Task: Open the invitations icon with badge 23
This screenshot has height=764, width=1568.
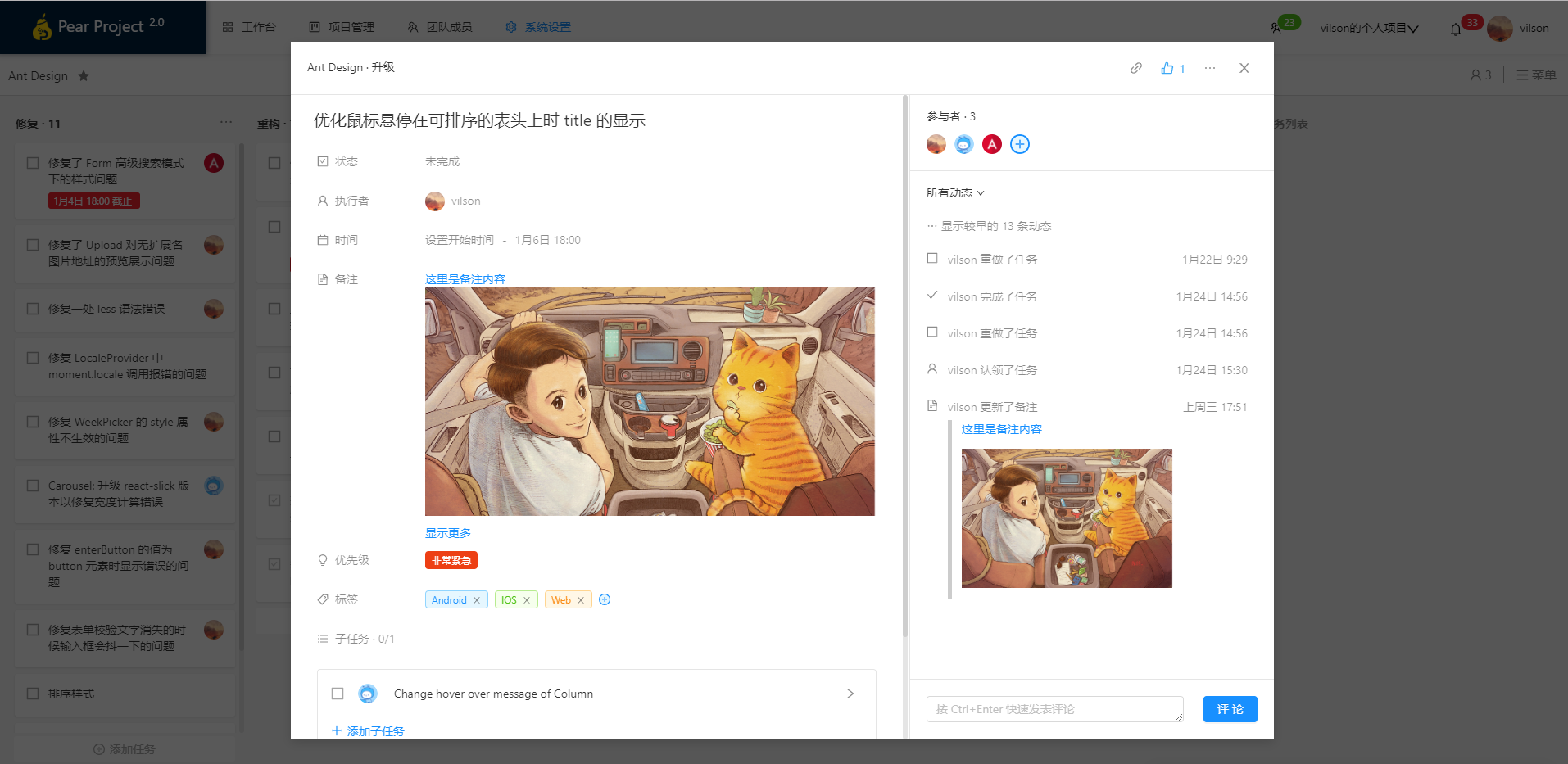Action: [1276, 28]
